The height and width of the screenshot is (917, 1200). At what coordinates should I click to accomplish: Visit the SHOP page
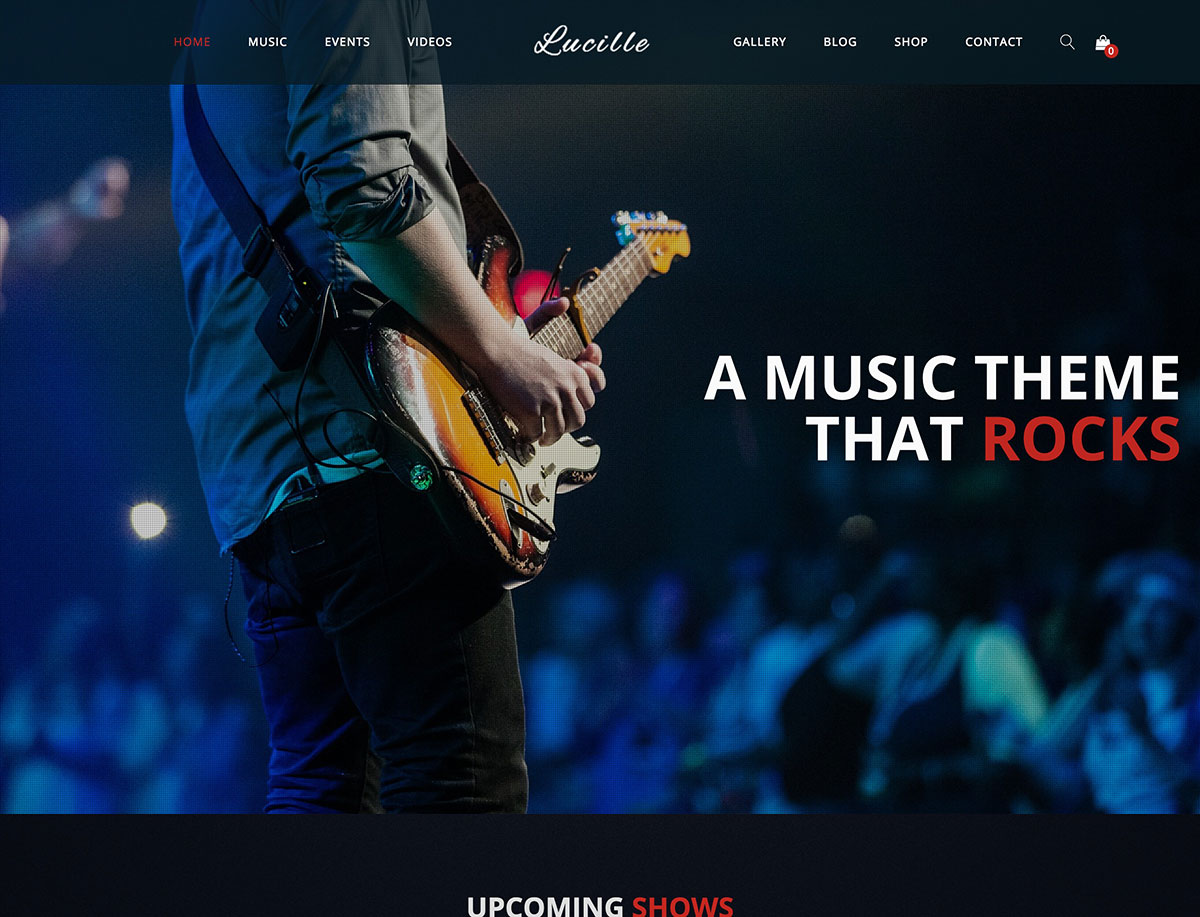click(x=910, y=42)
